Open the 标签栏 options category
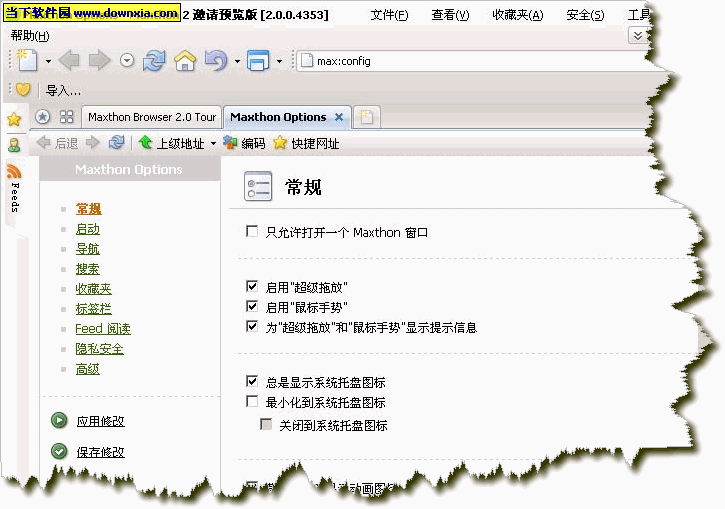 93,309
